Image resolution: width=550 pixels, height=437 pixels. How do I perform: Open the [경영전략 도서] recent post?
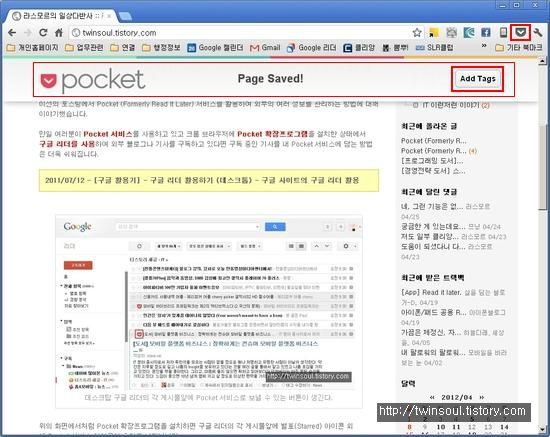tap(433, 171)
